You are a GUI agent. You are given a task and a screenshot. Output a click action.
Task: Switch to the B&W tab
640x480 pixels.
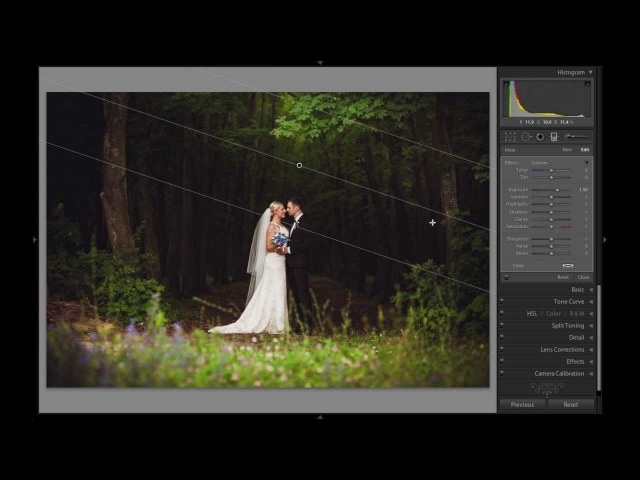pyautogui.click(x=577, y=313)
